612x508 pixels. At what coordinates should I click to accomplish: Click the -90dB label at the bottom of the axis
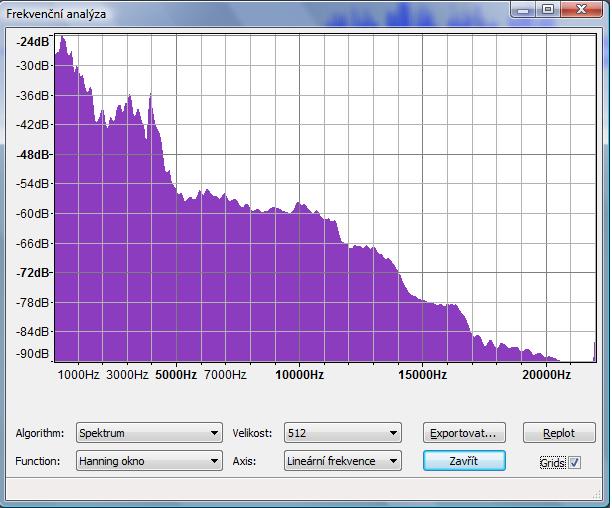click(x=34, y=354)
